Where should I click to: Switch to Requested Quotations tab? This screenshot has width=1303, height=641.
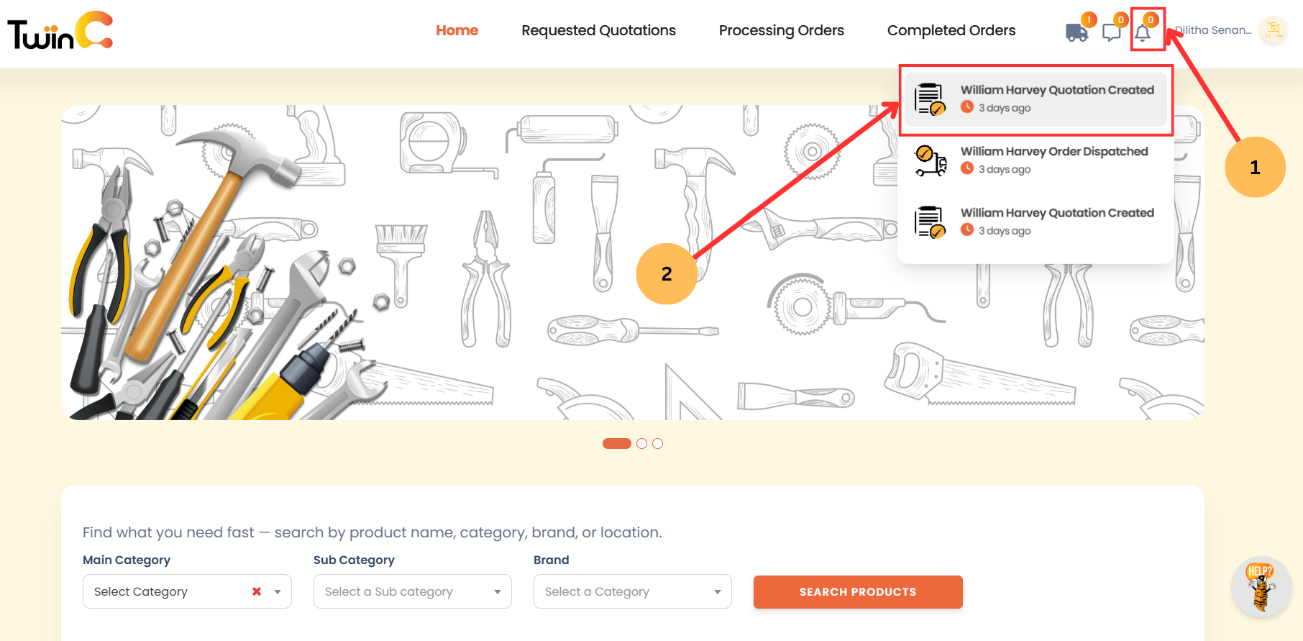click(598, 30)
